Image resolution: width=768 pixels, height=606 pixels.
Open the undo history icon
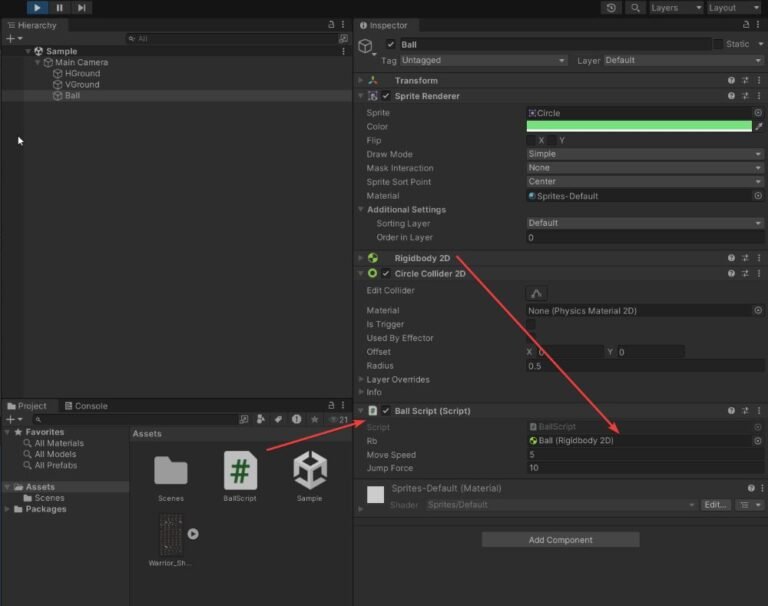pos(611,8)
